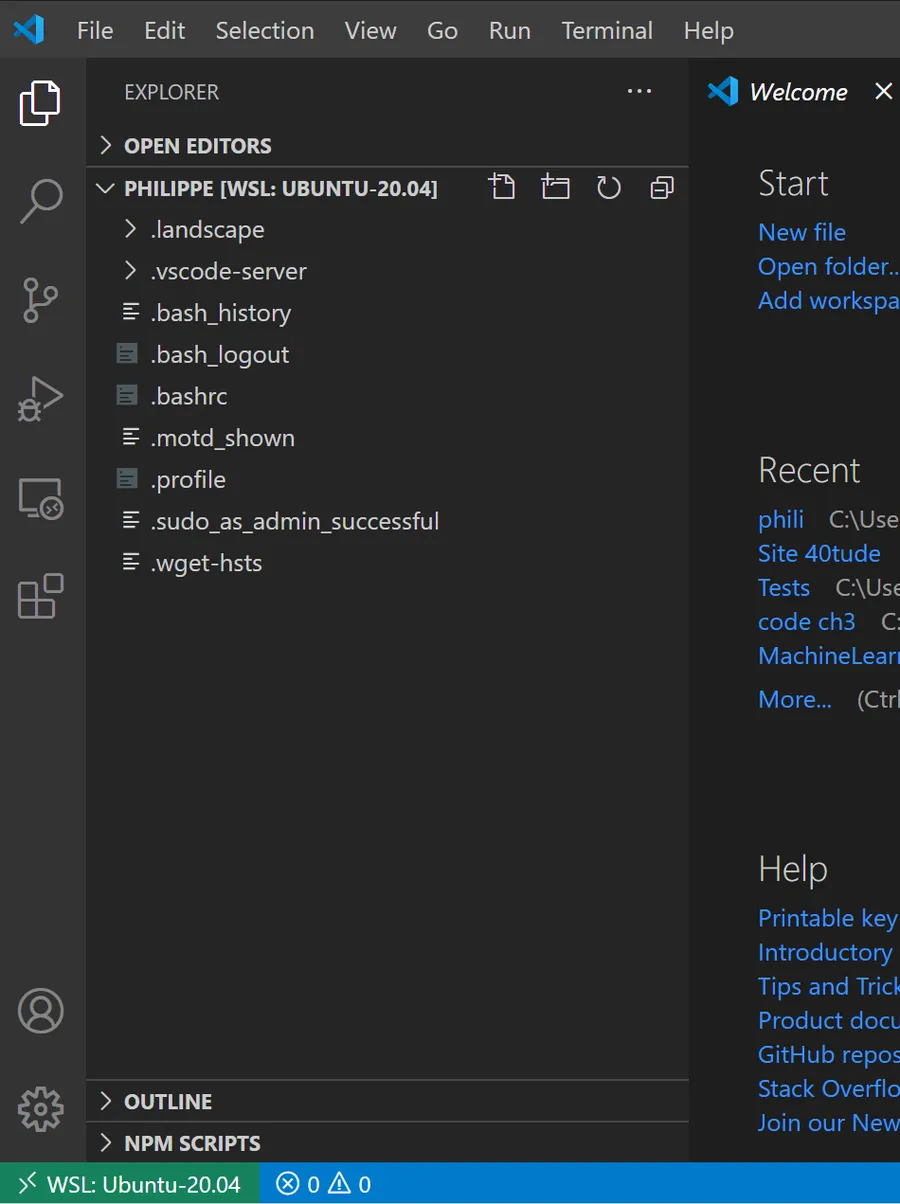Viewport: 900px width, 1204px height.
Task: Close the Welcome tab
Action: (x=883, y=91)
